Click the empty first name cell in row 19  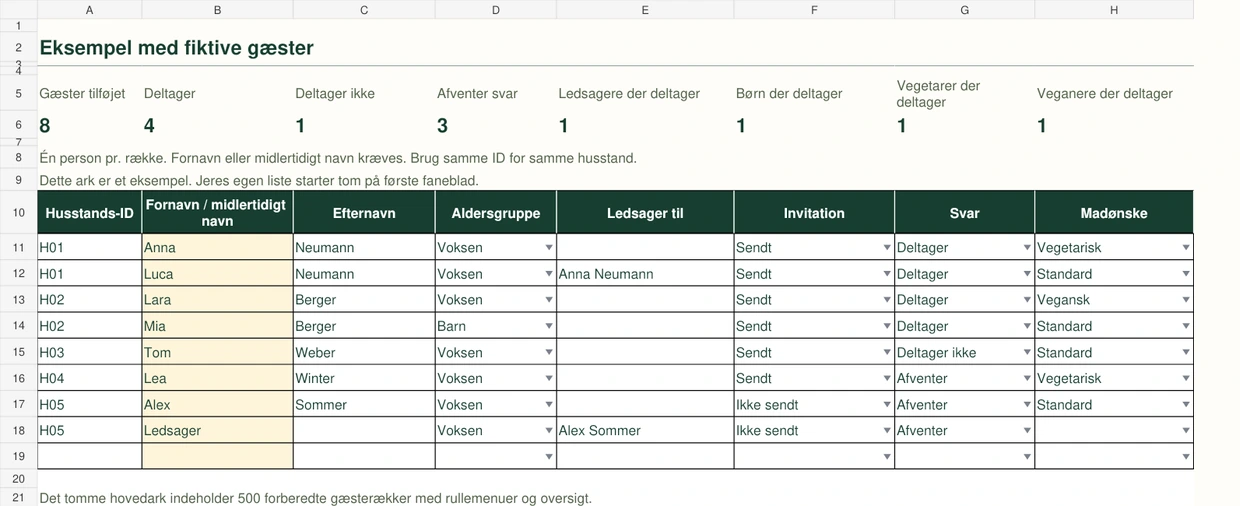218,457
